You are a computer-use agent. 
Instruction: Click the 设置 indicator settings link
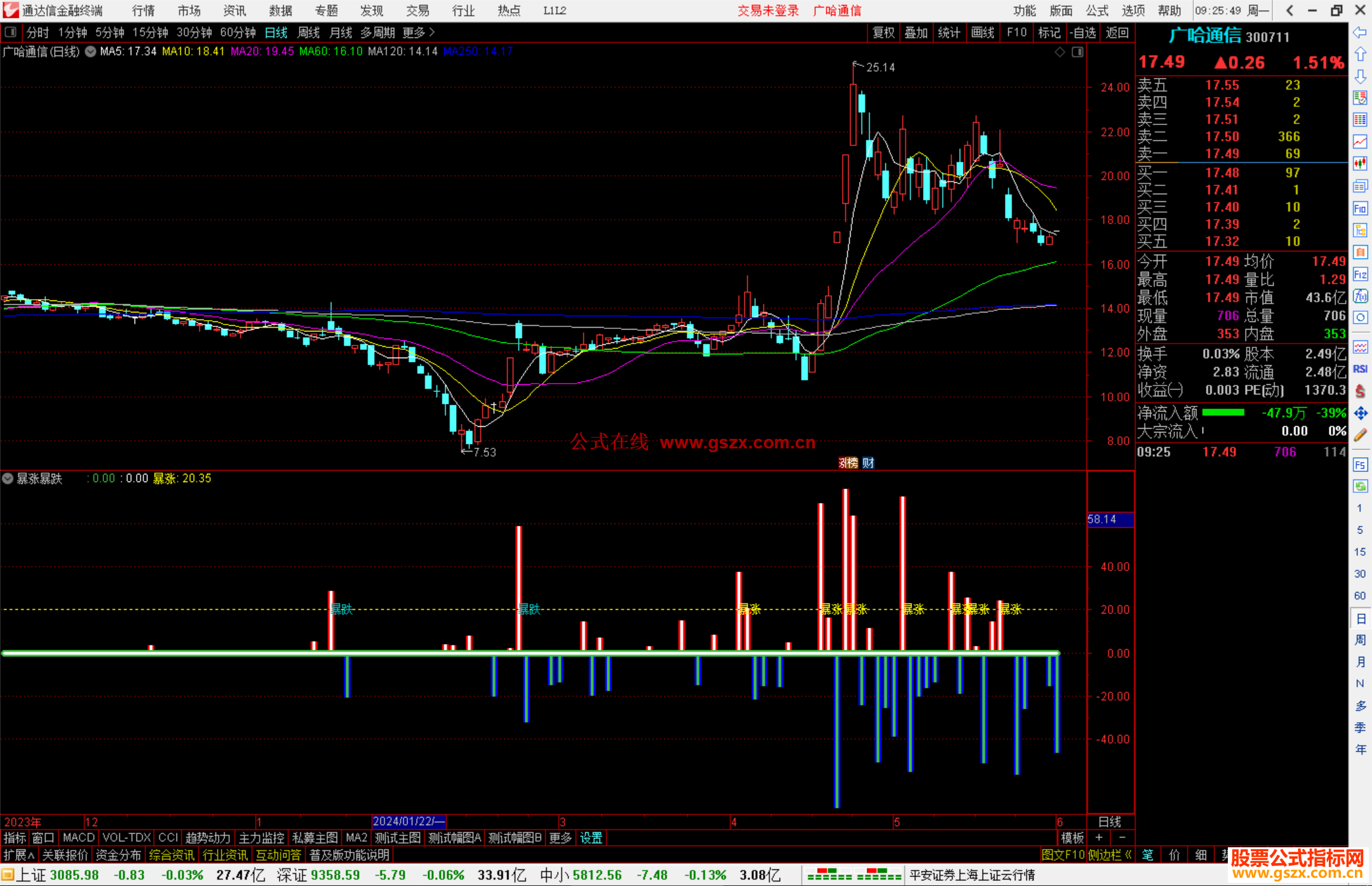(x=591, y=838)
